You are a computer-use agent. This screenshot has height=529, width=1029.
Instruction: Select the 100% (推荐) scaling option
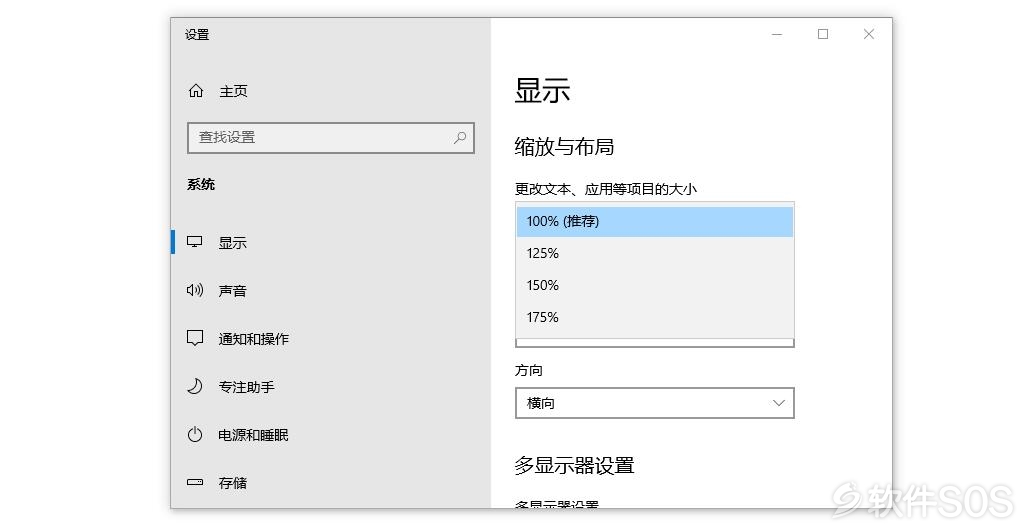pos(655,221)
